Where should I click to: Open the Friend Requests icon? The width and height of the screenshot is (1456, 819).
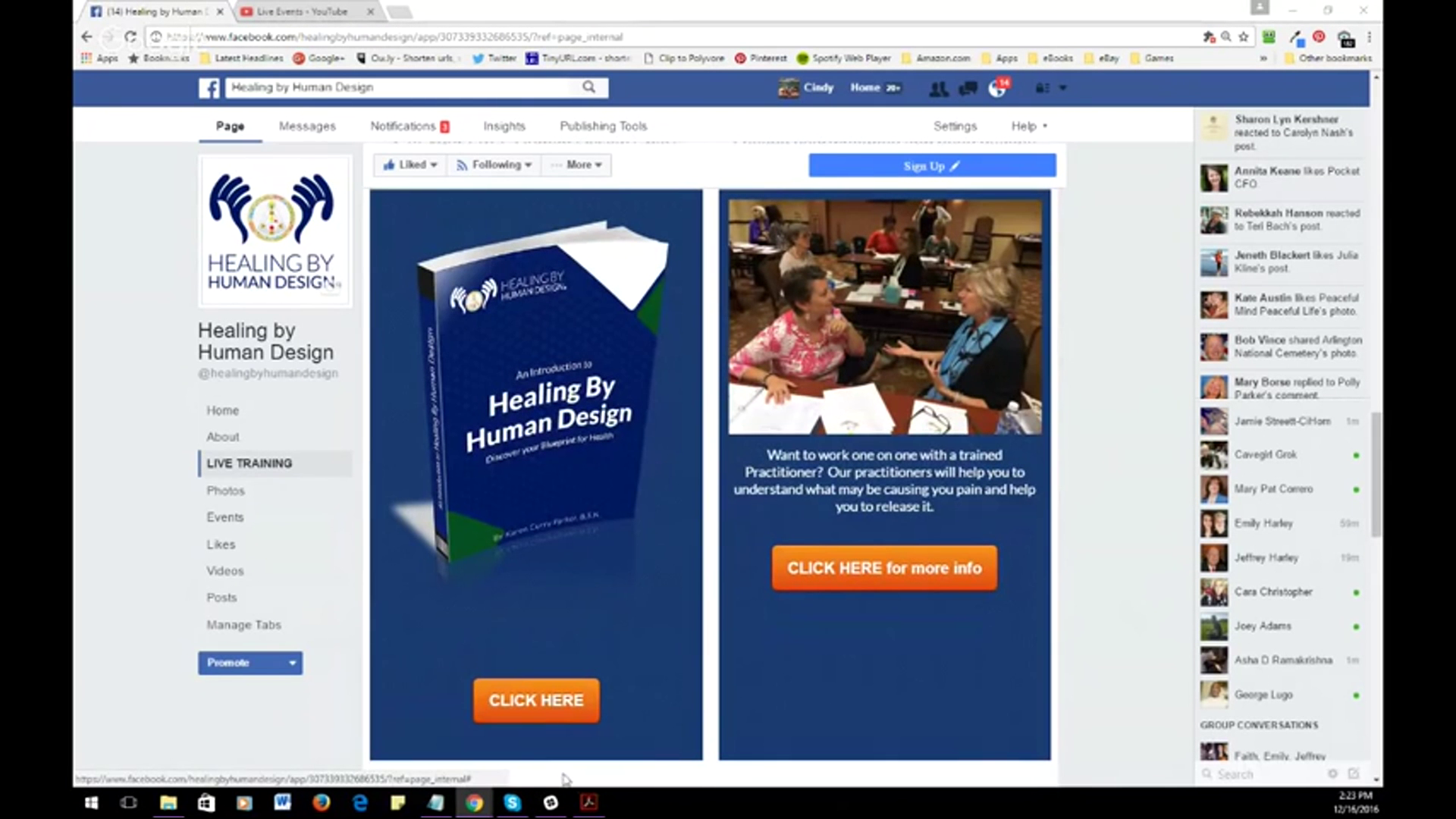(939, 89)
